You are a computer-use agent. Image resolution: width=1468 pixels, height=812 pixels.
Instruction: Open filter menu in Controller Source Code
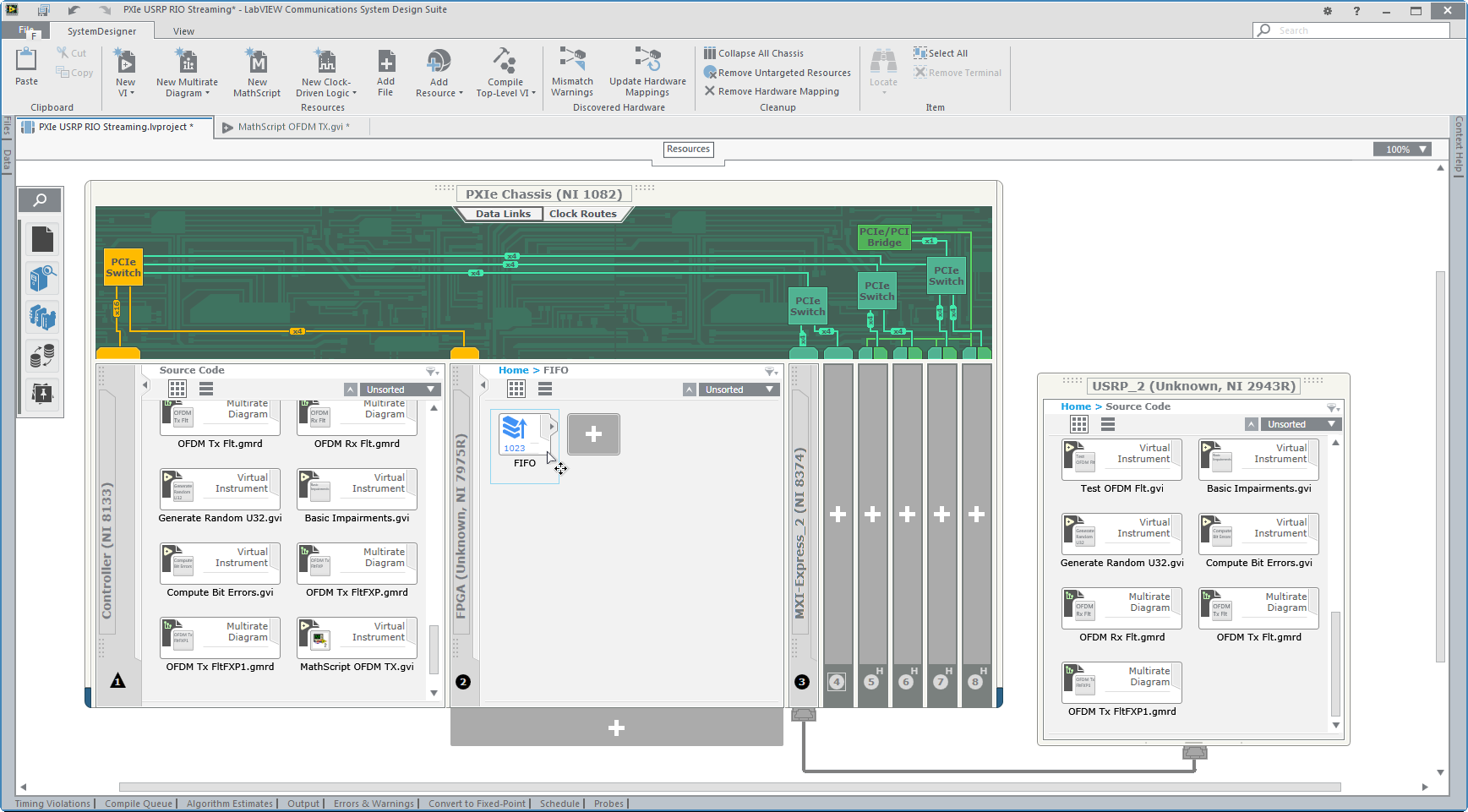click(432, 371)
